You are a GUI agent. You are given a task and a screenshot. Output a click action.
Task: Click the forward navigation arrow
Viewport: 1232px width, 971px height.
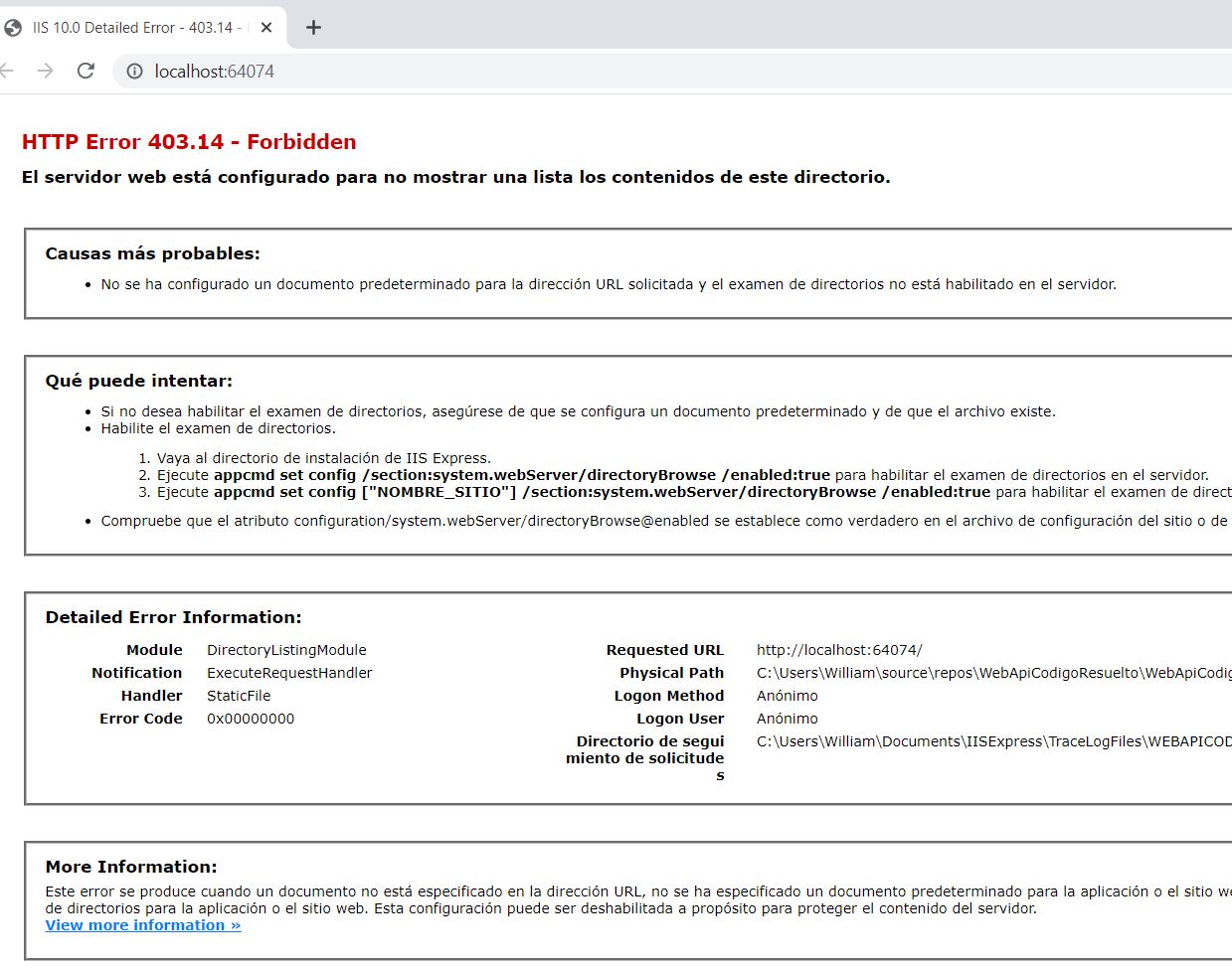(45, 71)
